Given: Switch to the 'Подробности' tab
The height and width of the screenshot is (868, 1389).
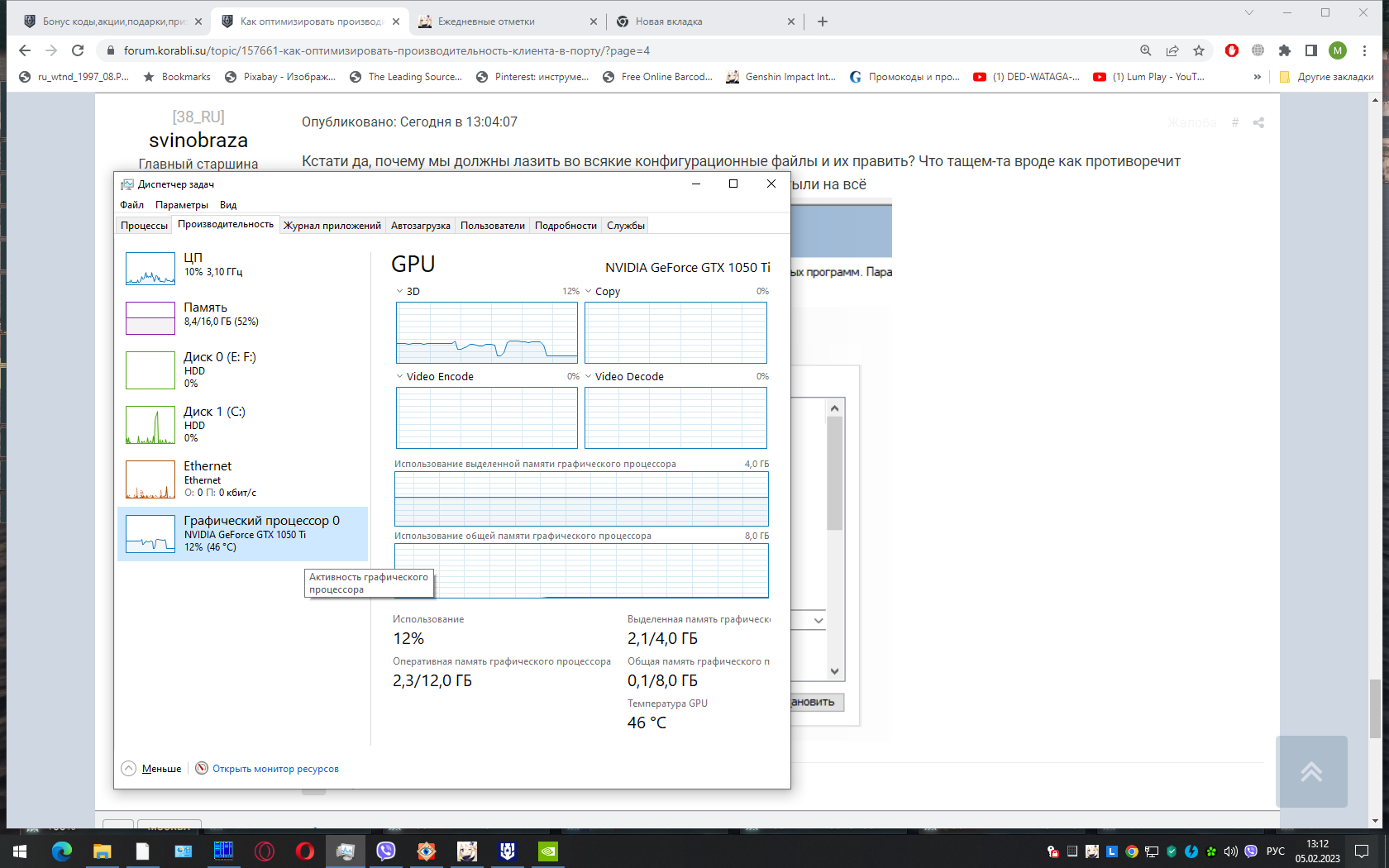Looking at the screenshot, I should pyautogui.click(x=566, y=226).
